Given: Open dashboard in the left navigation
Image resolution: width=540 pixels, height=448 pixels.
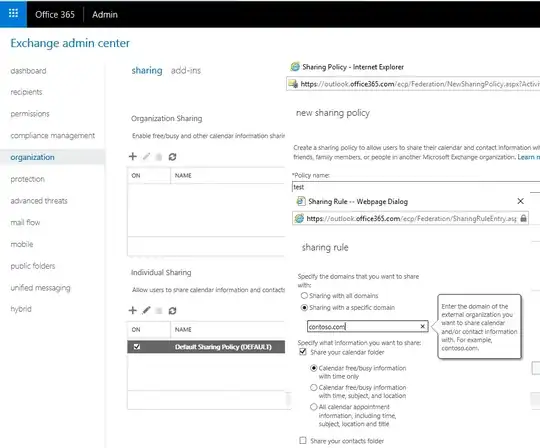Looking at the screenshot, I should (x=28, y=71).
